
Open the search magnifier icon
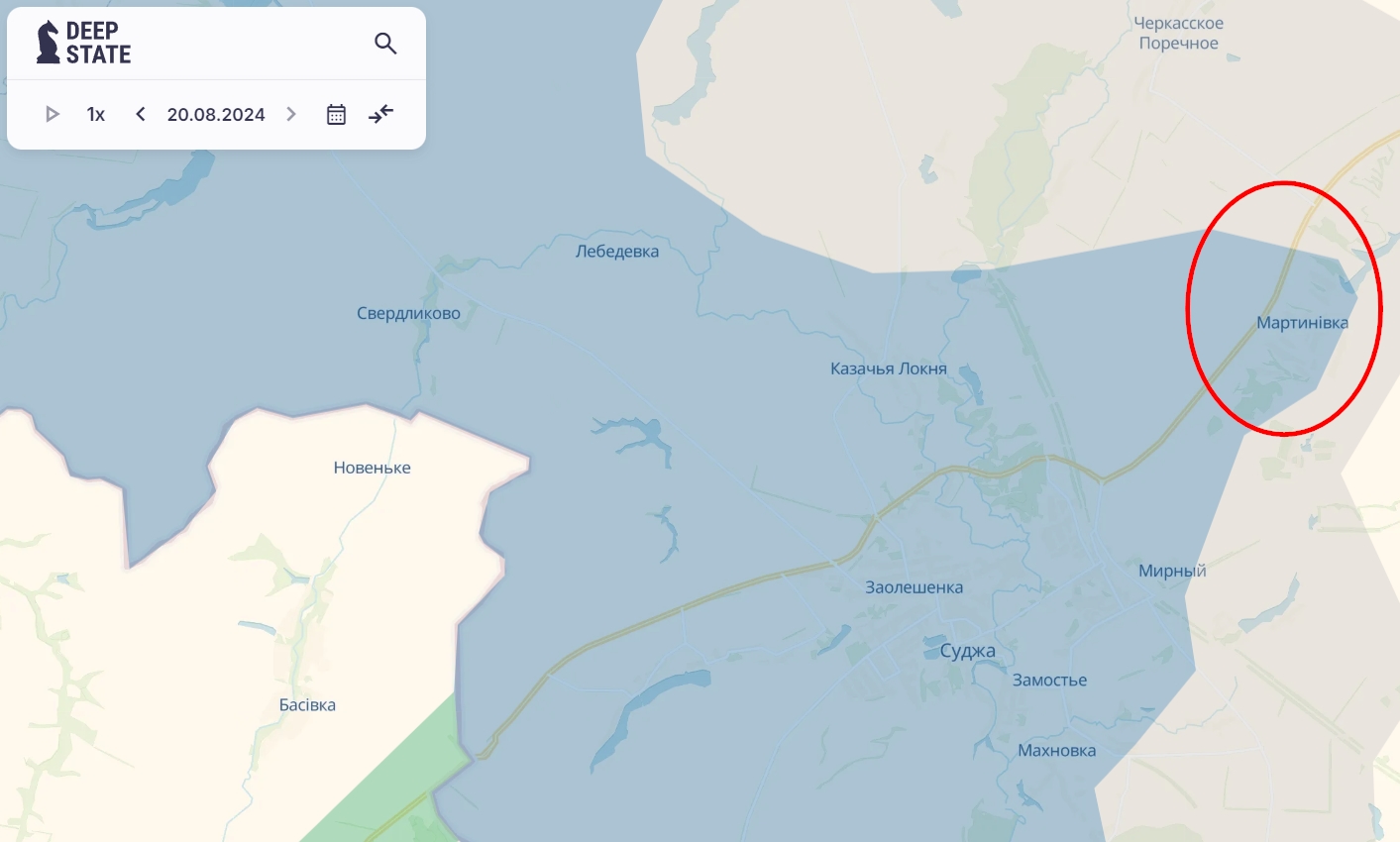385,43
